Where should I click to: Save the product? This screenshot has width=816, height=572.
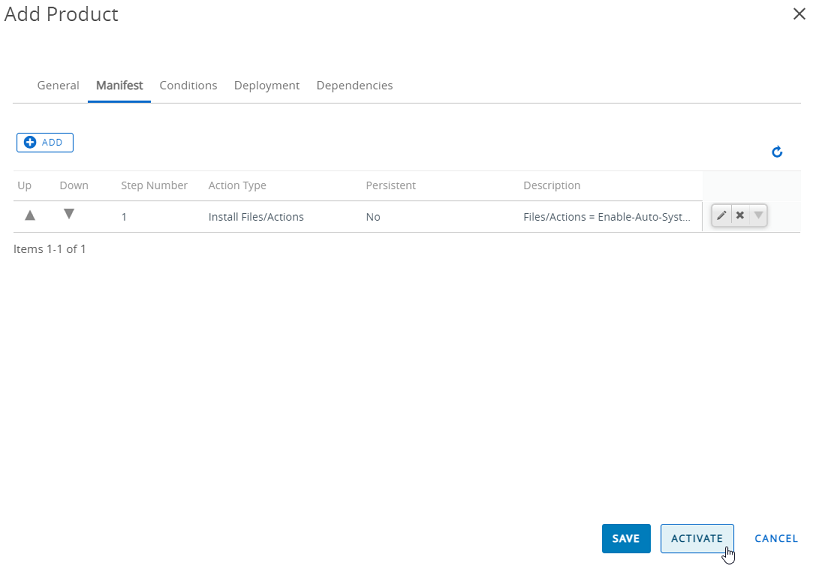coord(626,538)
